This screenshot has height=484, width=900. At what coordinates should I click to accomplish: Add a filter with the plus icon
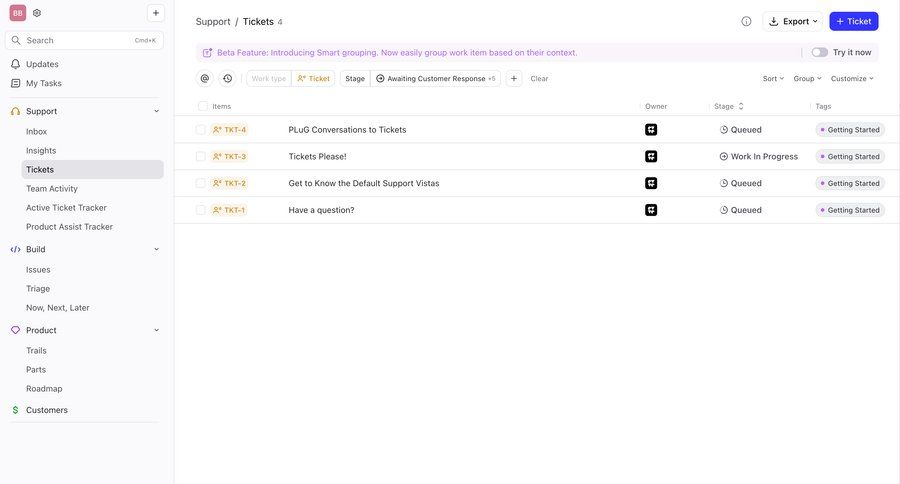point(514,79)
